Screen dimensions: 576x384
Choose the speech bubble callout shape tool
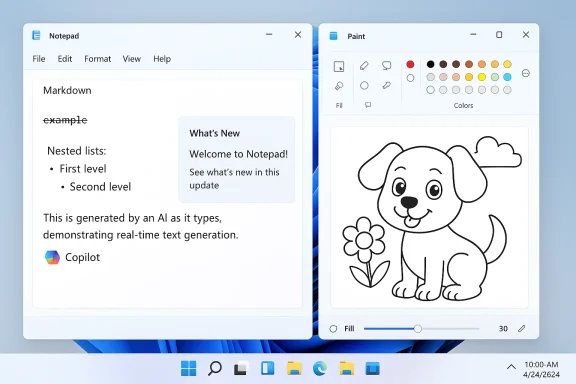(386, 66)
